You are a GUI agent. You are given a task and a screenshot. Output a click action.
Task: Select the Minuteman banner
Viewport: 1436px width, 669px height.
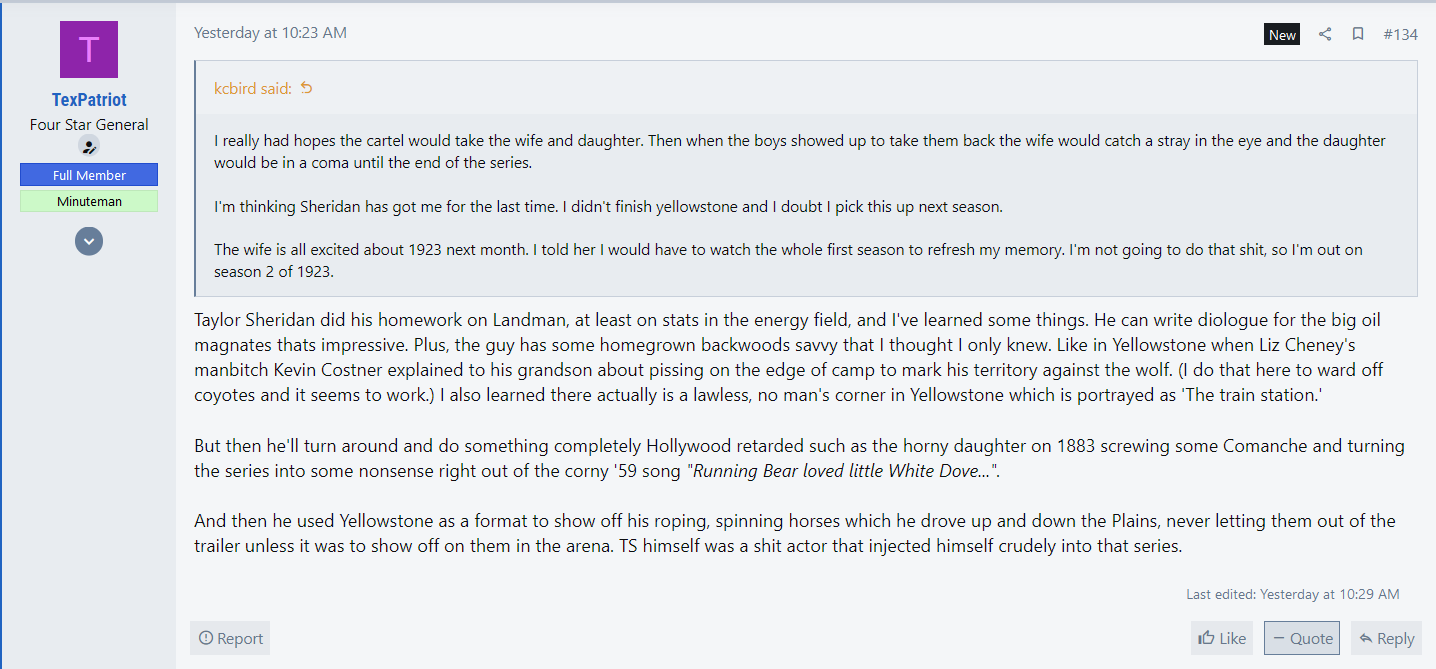coord(89,201)
